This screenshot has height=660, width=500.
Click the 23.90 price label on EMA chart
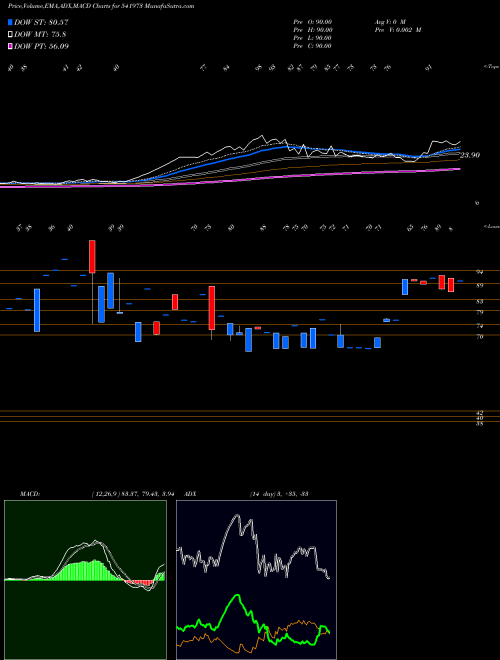click(x=470, y=155)
